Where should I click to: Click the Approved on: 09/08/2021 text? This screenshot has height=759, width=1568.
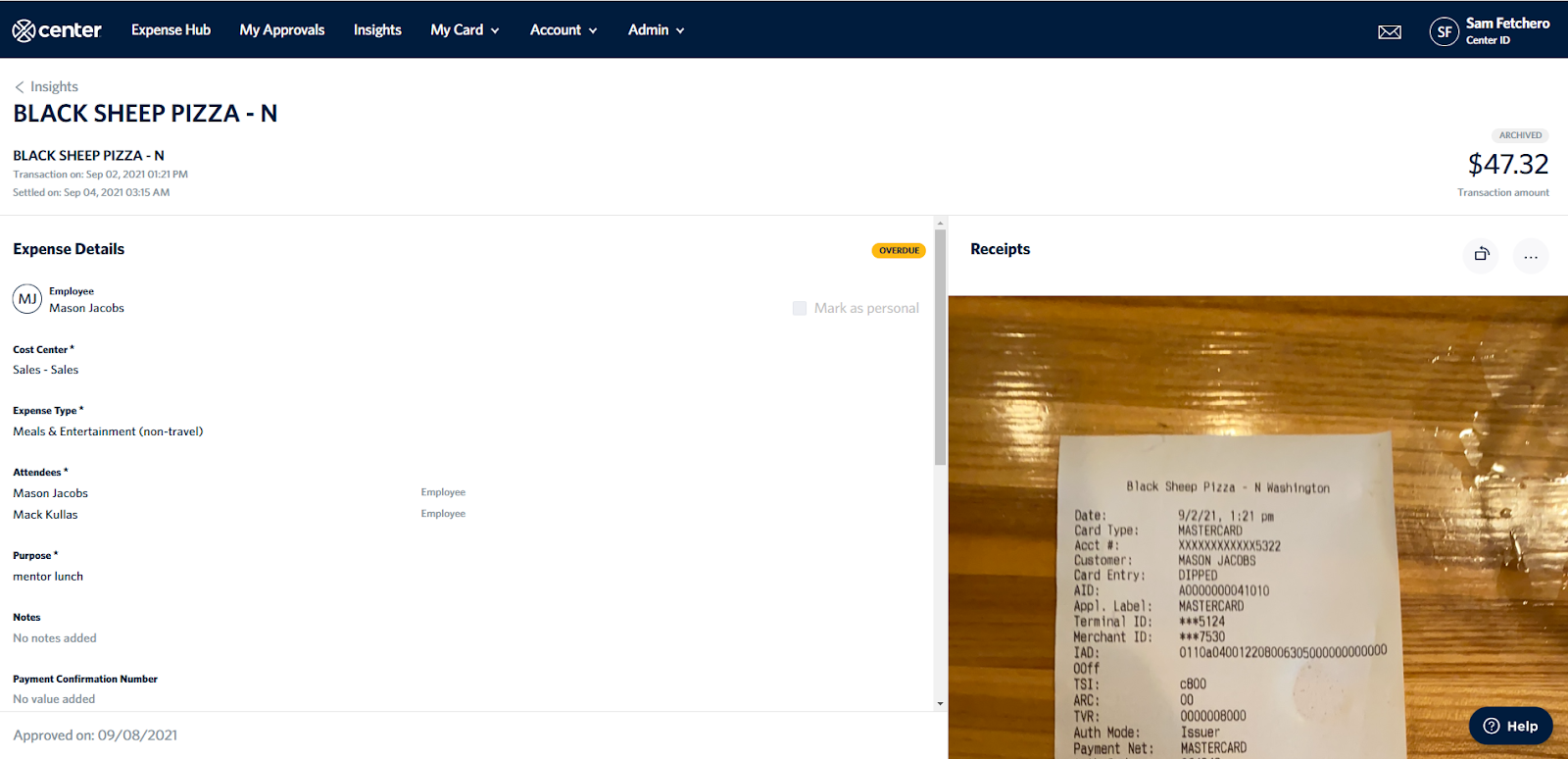pos(95,735)
